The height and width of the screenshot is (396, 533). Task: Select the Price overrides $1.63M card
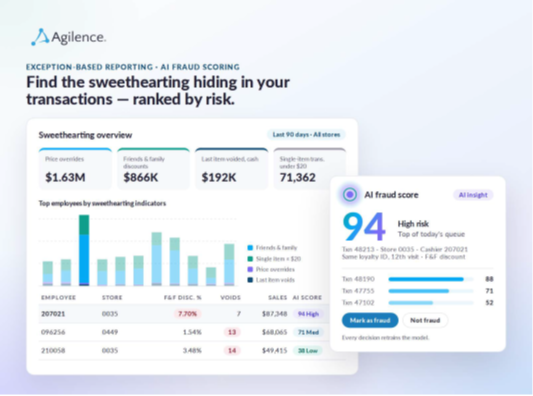tap(75, 168)
